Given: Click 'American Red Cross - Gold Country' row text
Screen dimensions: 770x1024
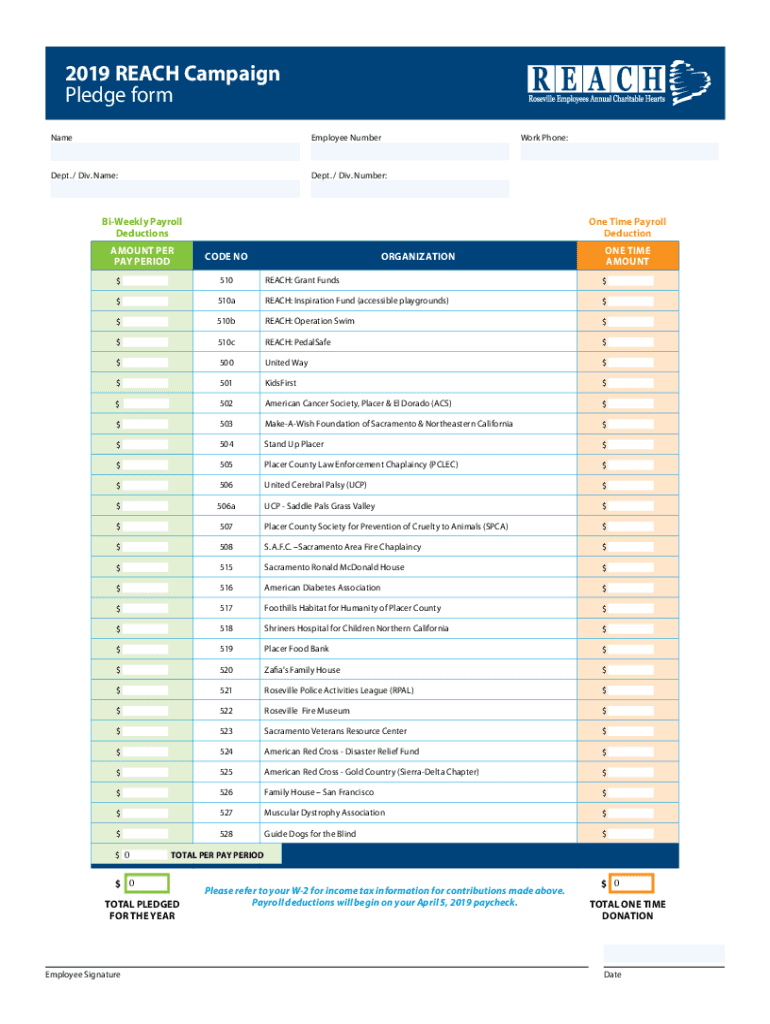Looking at the screenshot, I should click(372, 773).
